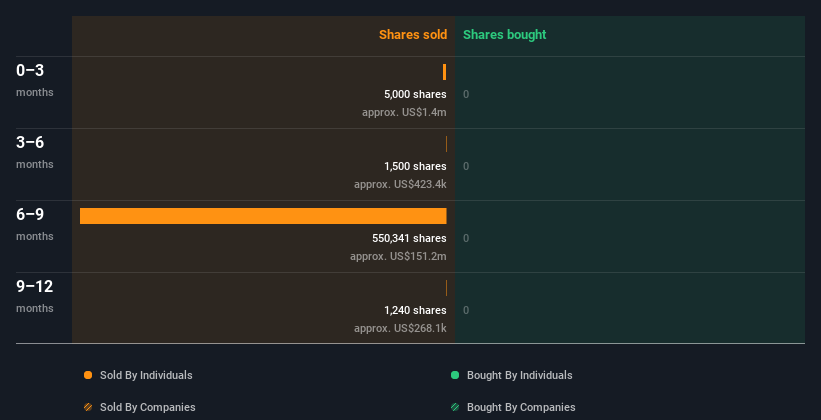Click the 9–12 months row label

35,296
